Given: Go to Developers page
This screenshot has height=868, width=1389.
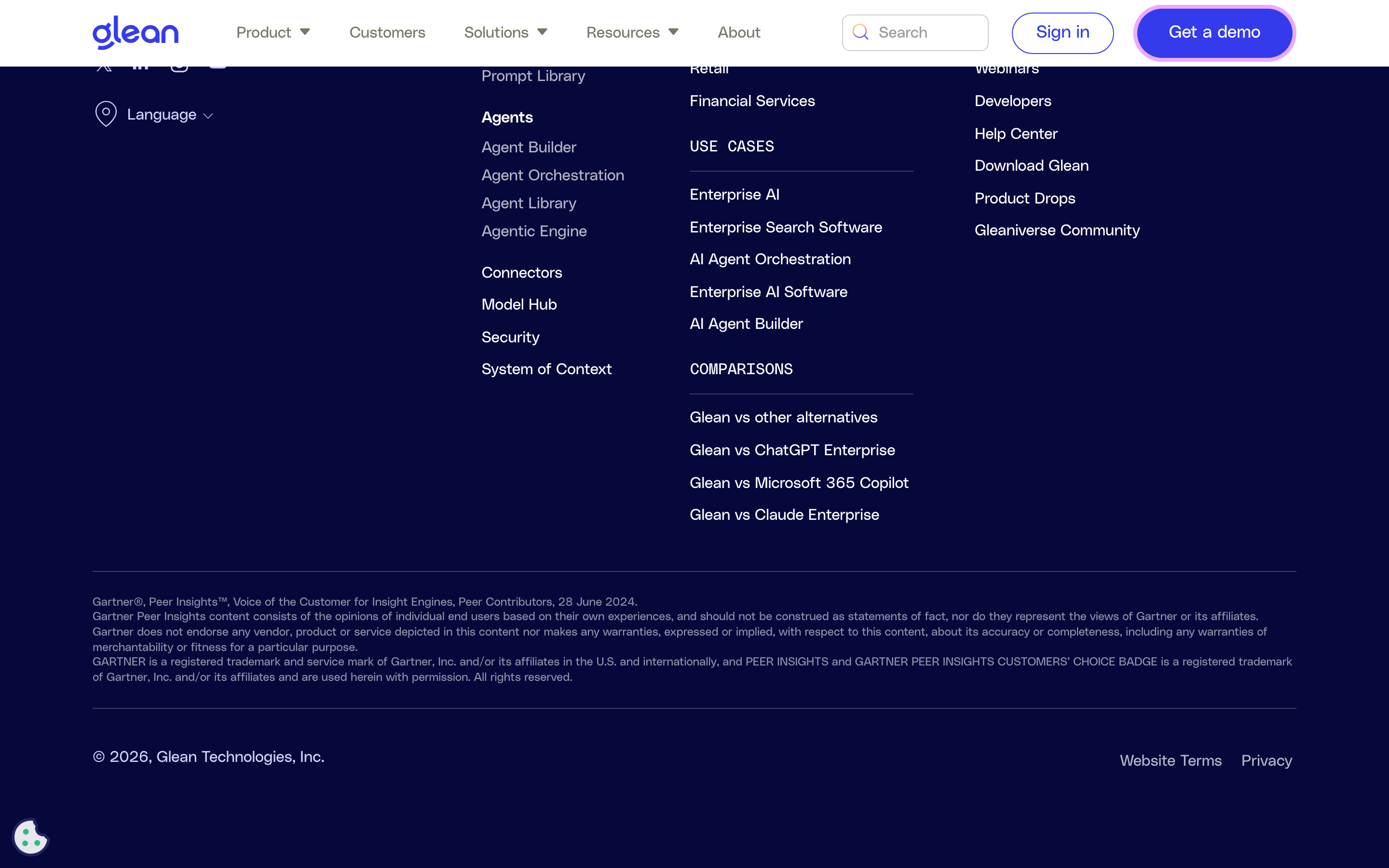Looking at the screenshot, I should (1012, 101).
